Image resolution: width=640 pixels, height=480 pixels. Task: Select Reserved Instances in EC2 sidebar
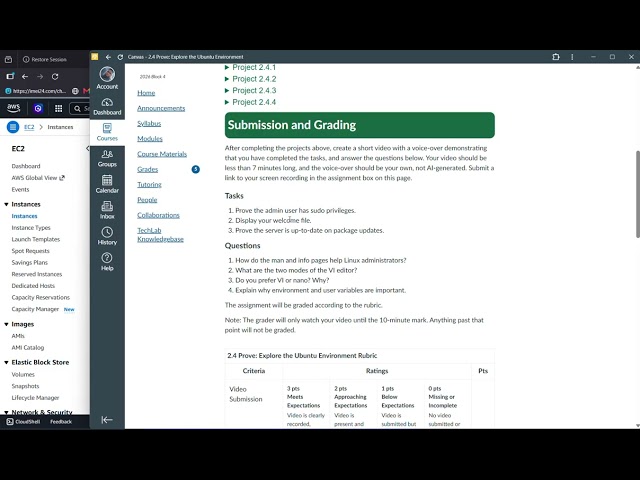coord(37,274)
